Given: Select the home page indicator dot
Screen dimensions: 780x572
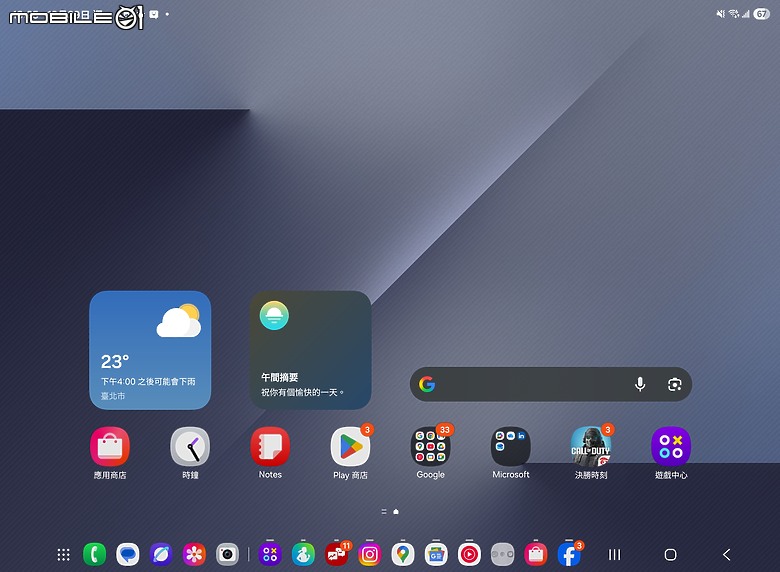Looking at the screenshot, I should pos(396,511).
